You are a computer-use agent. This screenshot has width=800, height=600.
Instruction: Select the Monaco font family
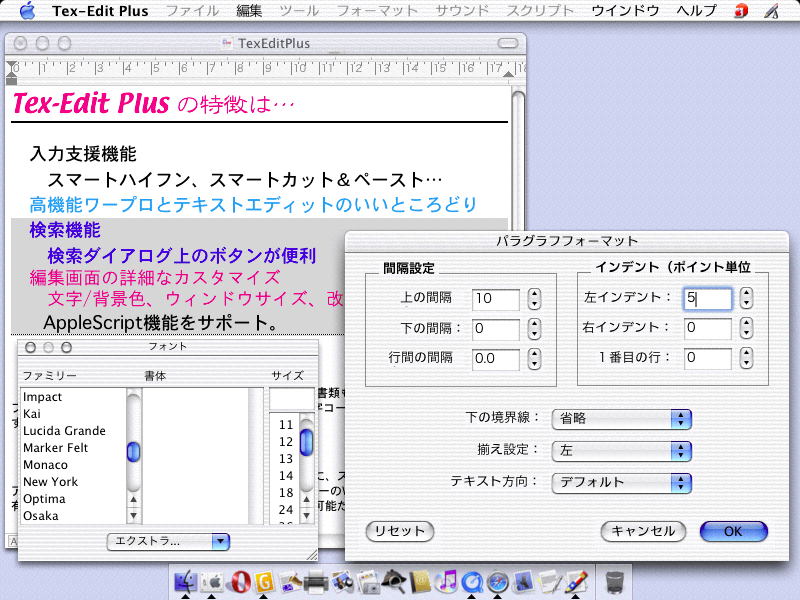click(x=45, y=465)
